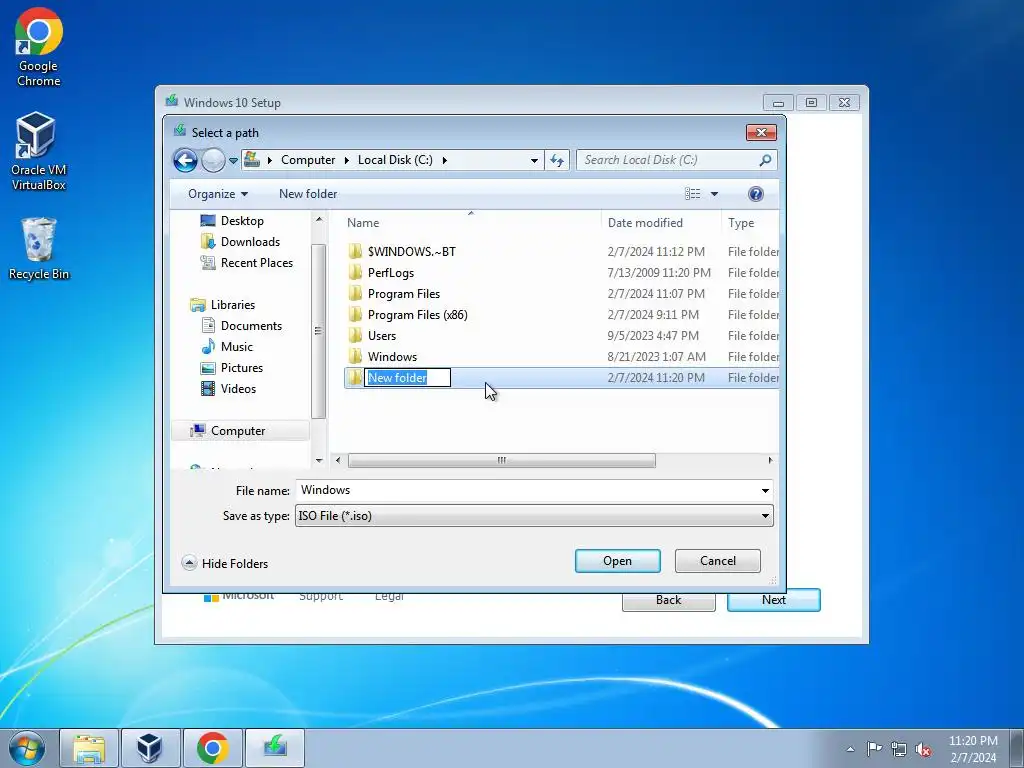Open Videos library in navigation pane

click(x=229, y=389)
